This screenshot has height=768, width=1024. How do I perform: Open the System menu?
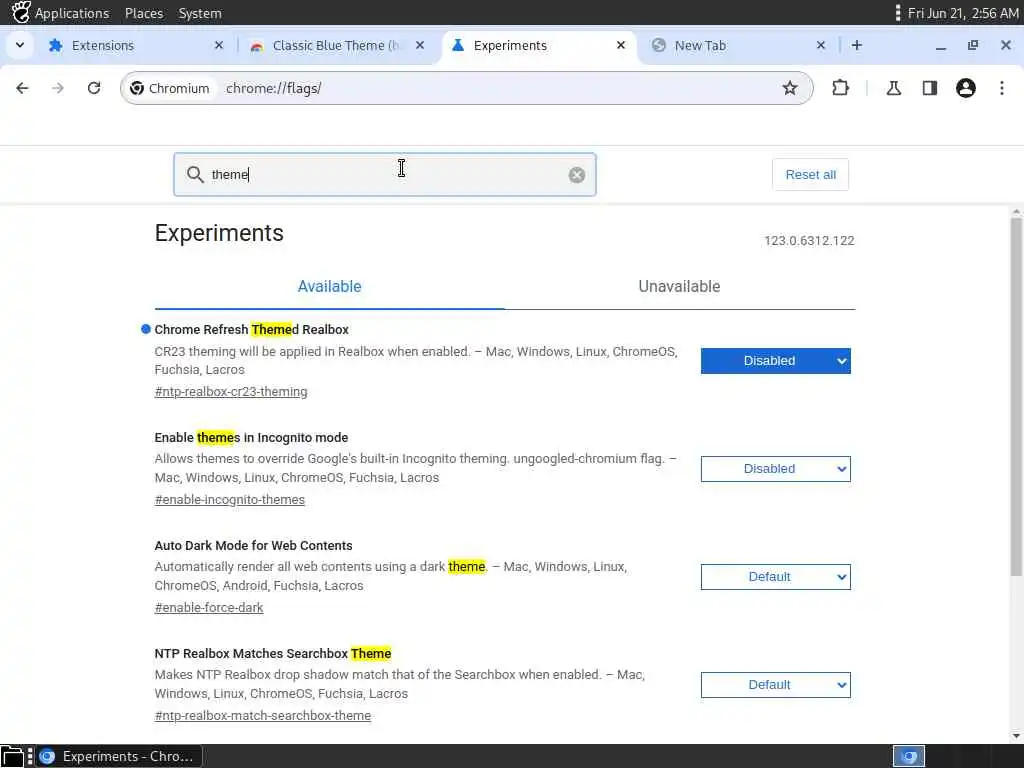[x=200, y=13]
